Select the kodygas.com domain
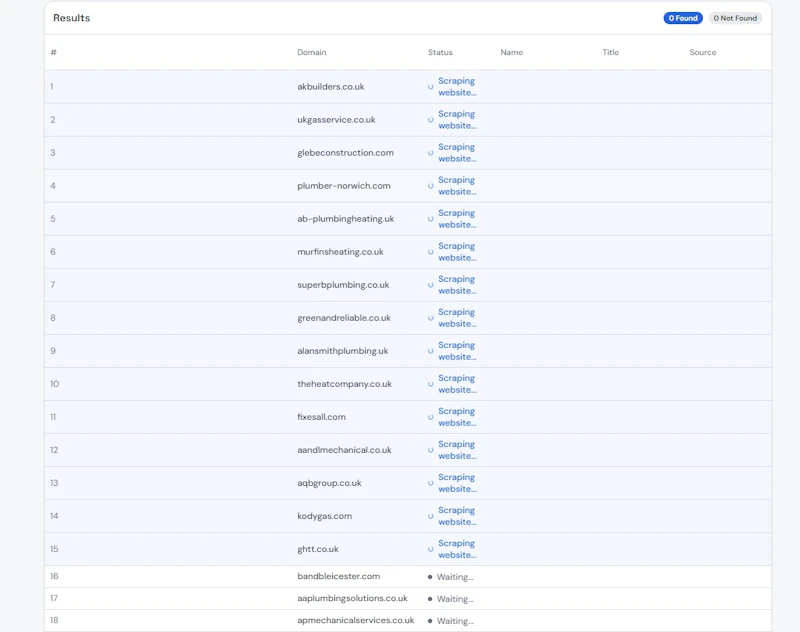The width and height of the screenshot is (800, 632). (324, 516)
